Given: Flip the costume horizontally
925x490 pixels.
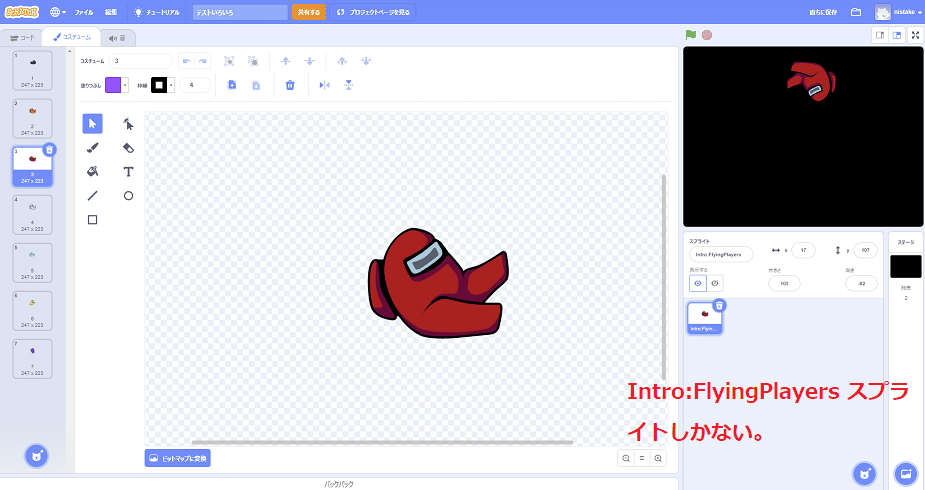Looking at the screenshot, I should pos(324,85).
